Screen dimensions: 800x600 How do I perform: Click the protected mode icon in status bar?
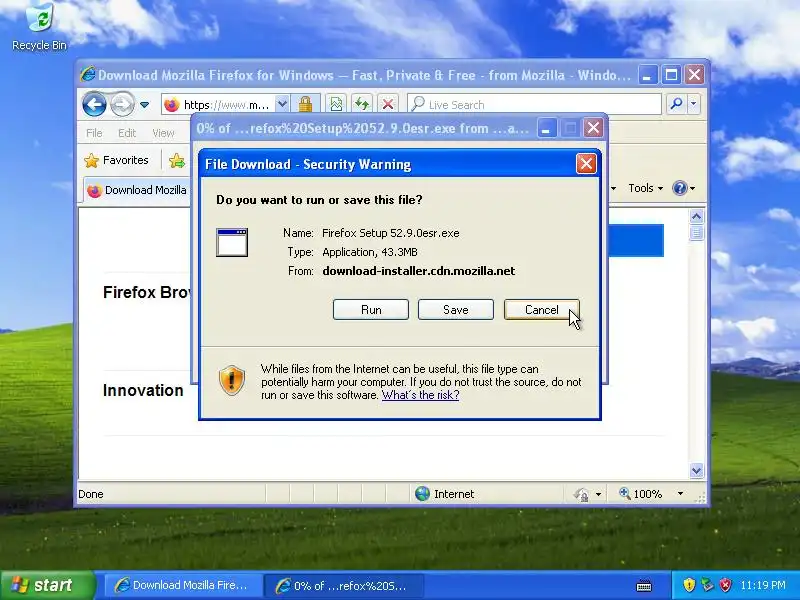582,494
